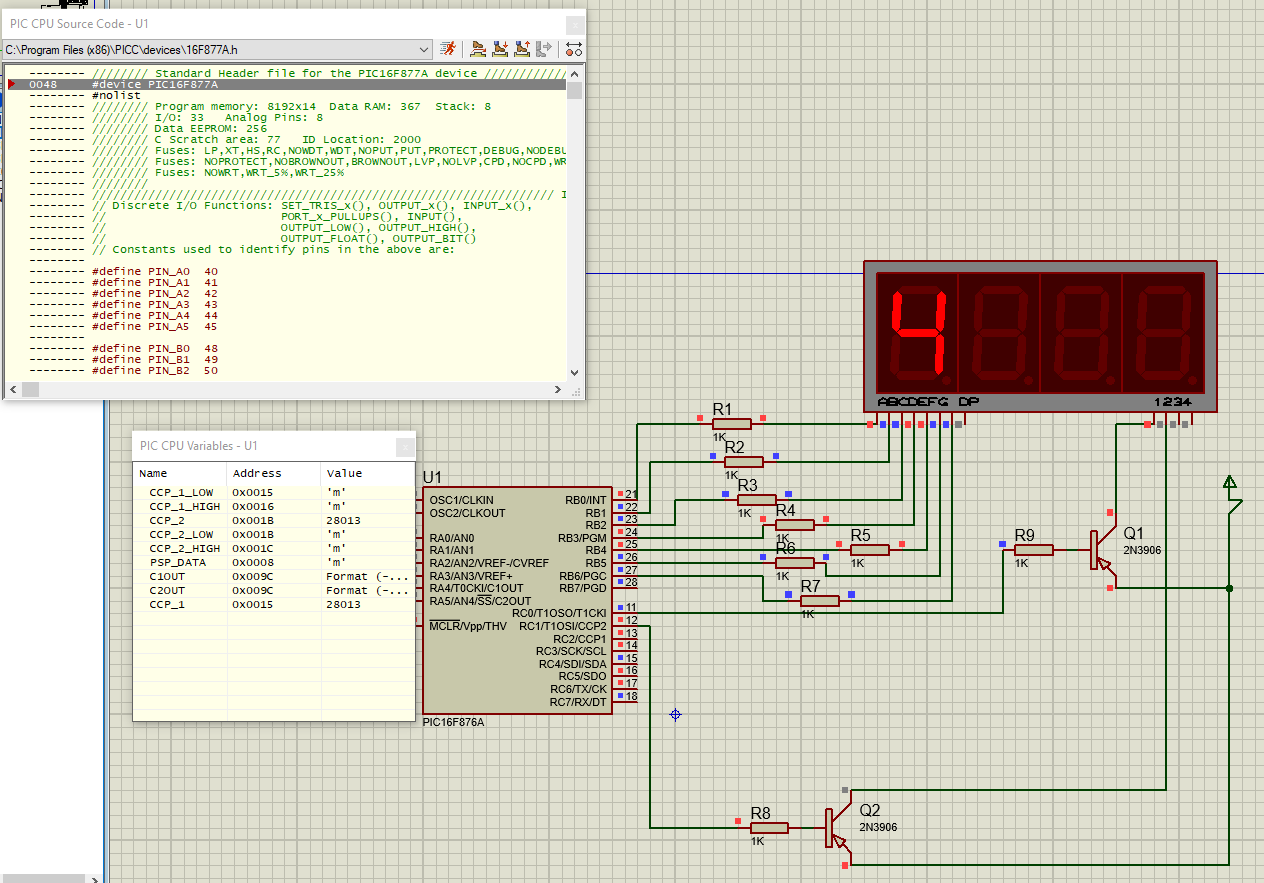Screen dimensions: 1264x883
Task: Select resistor R4 on the schematic
Action: [x=794, y=524]
